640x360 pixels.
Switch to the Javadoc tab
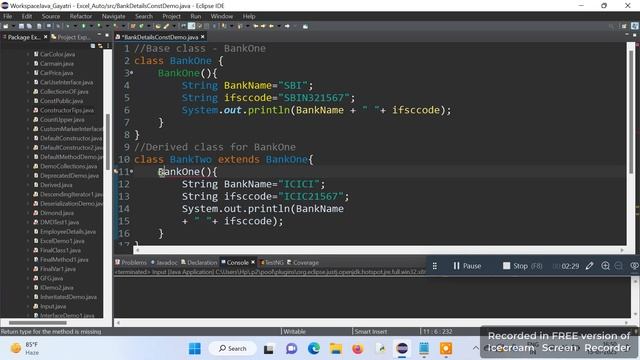(164, 262)
